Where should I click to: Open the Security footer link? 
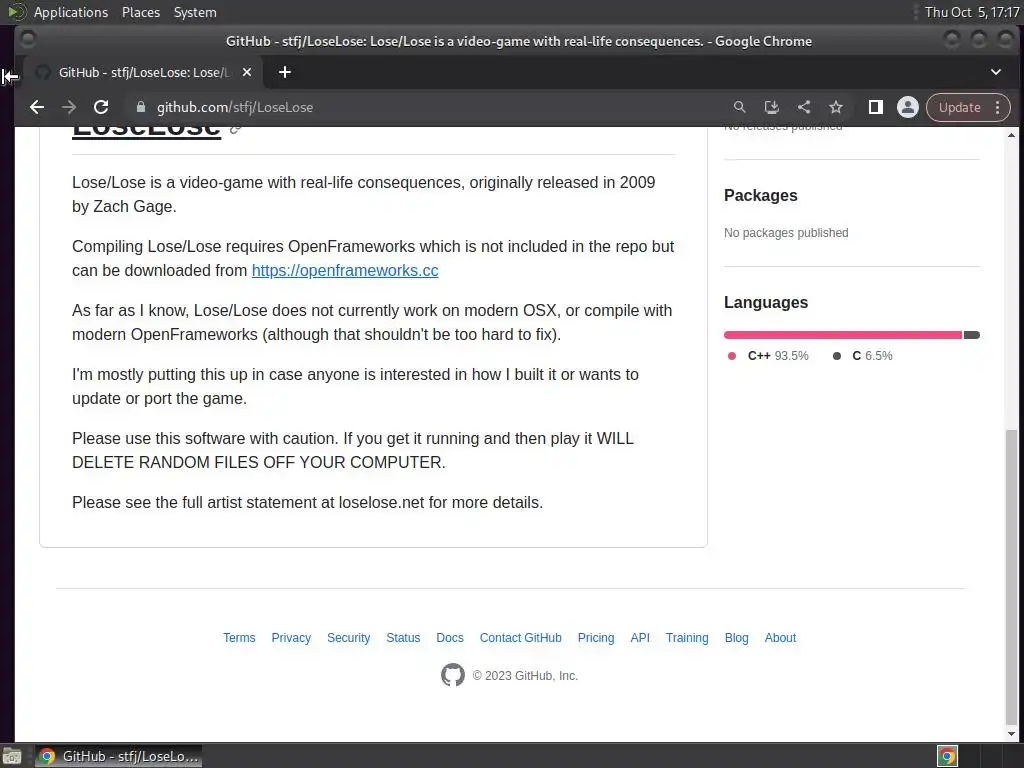coord(349,637)
